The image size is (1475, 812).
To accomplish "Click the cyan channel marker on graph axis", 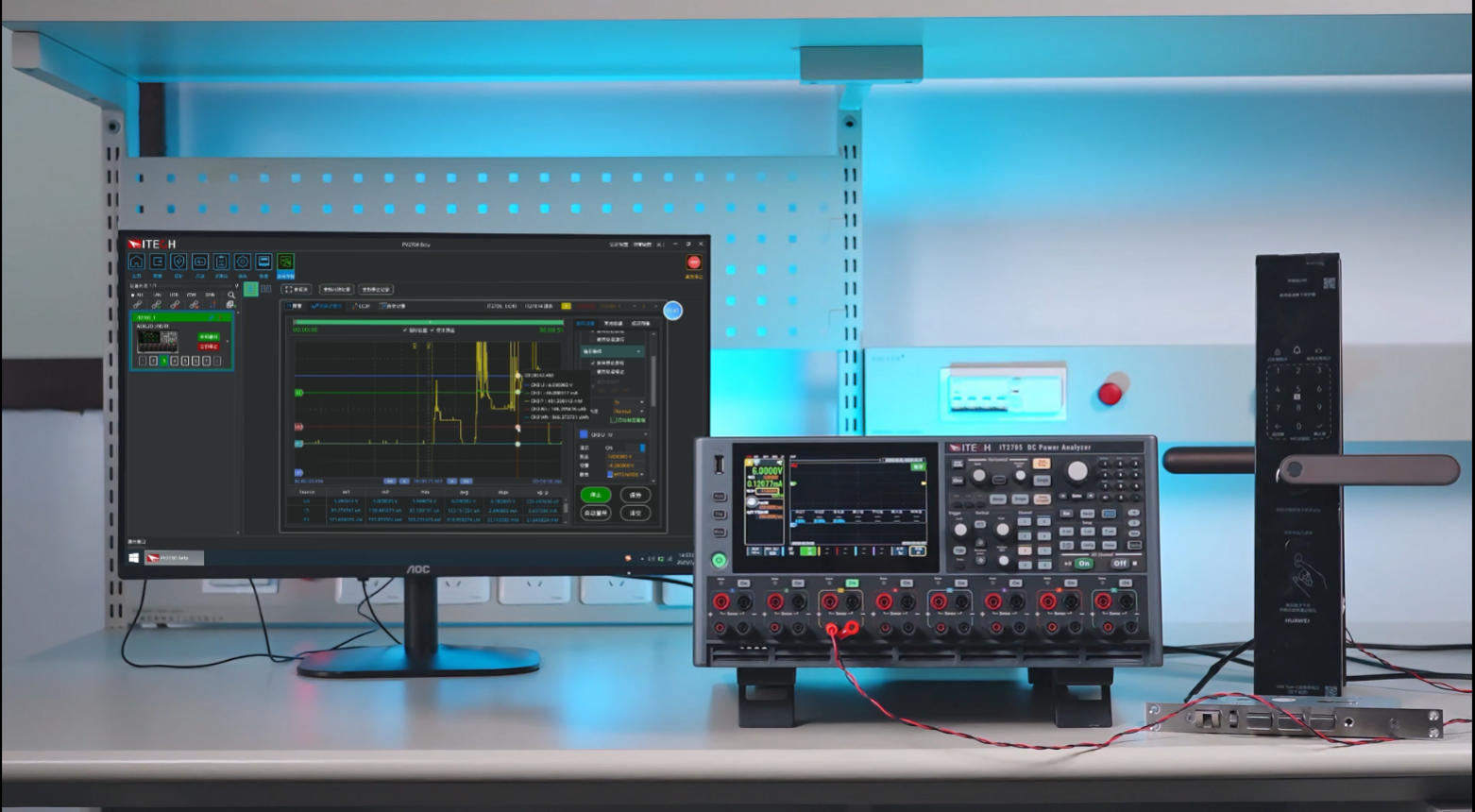I will coord(299,442).
